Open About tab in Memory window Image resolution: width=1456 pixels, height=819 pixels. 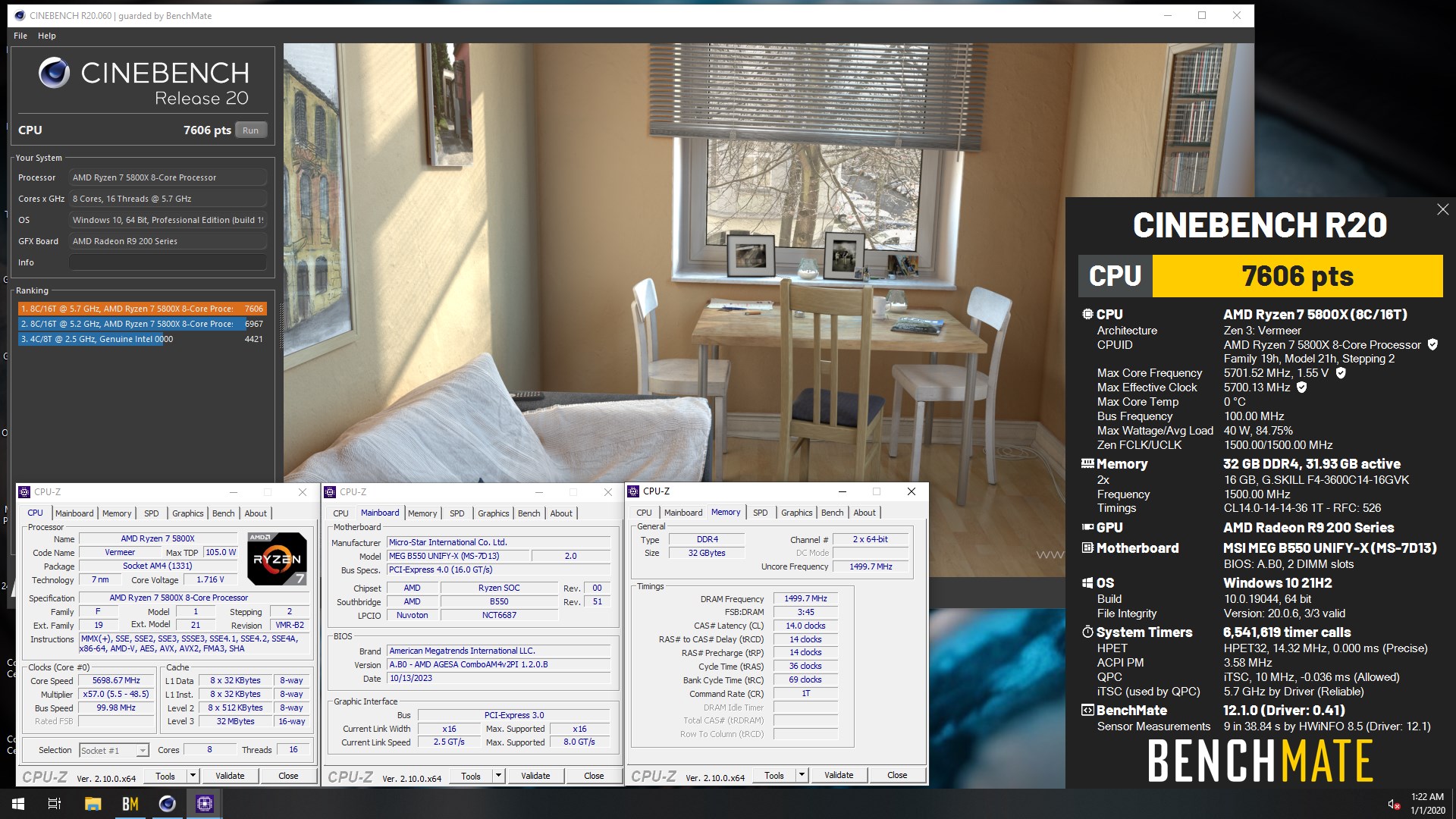(864, 513)
